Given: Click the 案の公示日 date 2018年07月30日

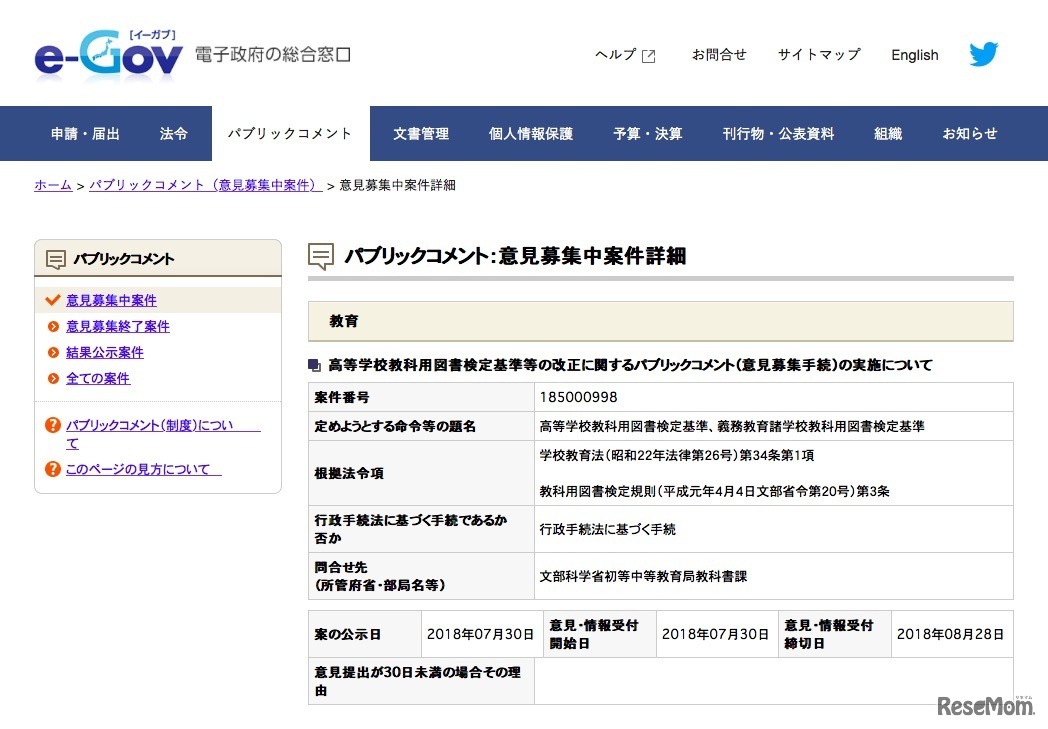Looking at the screenshot, I should coord(481,634).
